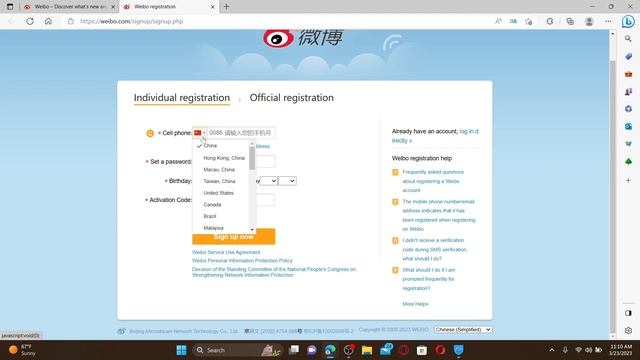The width and height of the screenshot is (640, 360).
Task: Open country flag code dropdown
Action: 200,133
